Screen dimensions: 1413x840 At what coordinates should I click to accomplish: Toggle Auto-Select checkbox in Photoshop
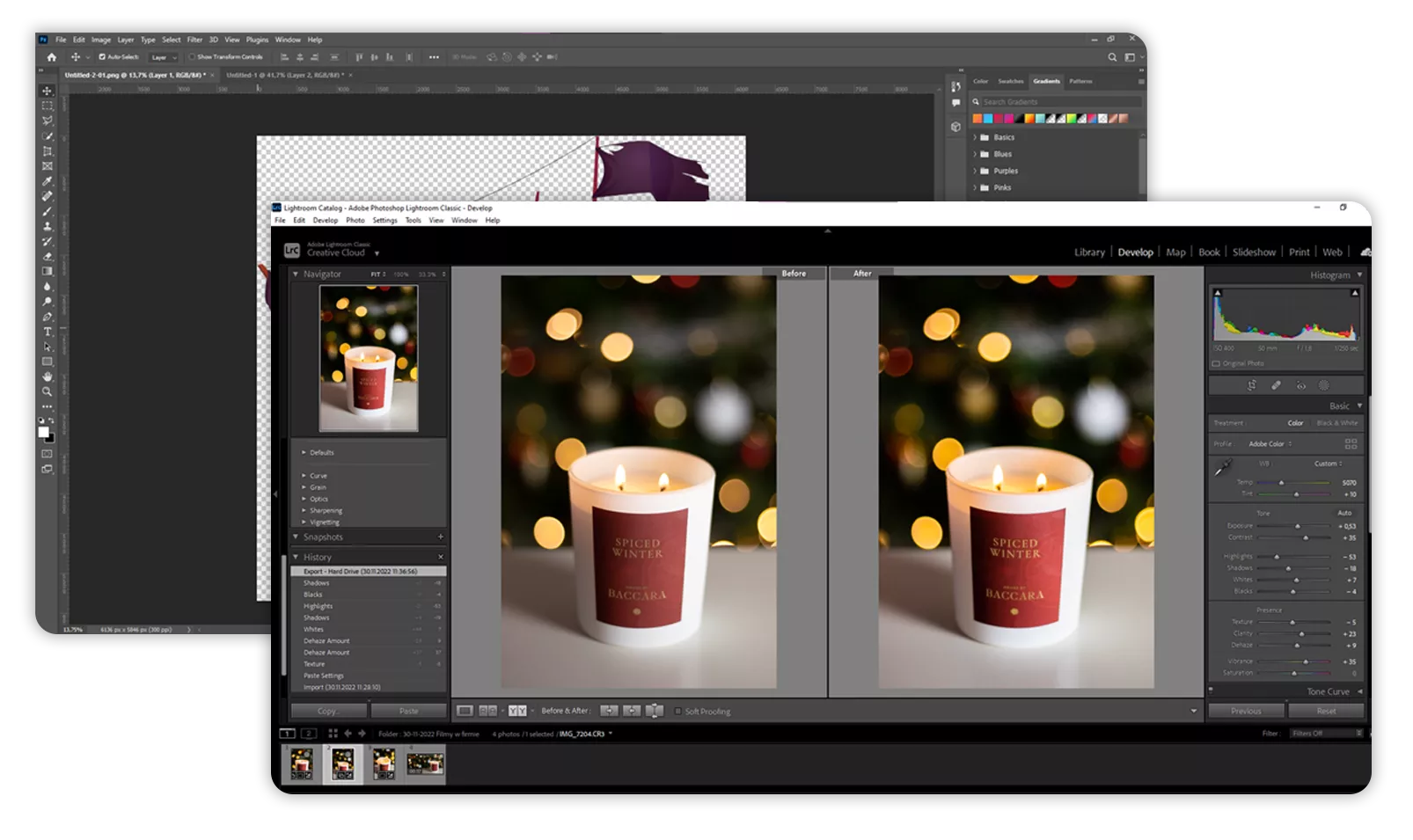point(102,57)
